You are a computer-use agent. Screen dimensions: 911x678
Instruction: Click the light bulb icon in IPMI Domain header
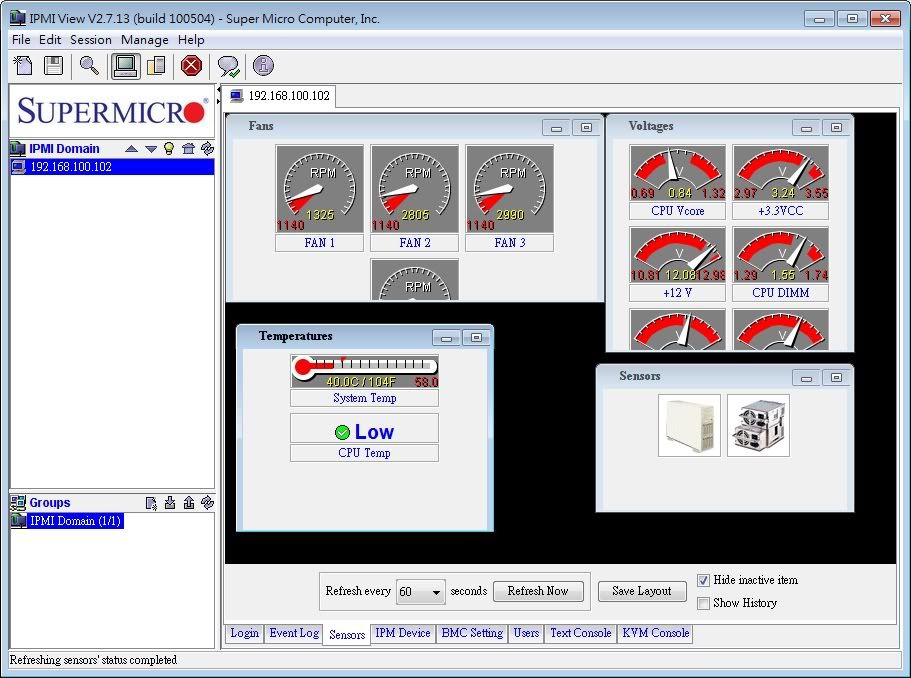[x=169, y=149]
